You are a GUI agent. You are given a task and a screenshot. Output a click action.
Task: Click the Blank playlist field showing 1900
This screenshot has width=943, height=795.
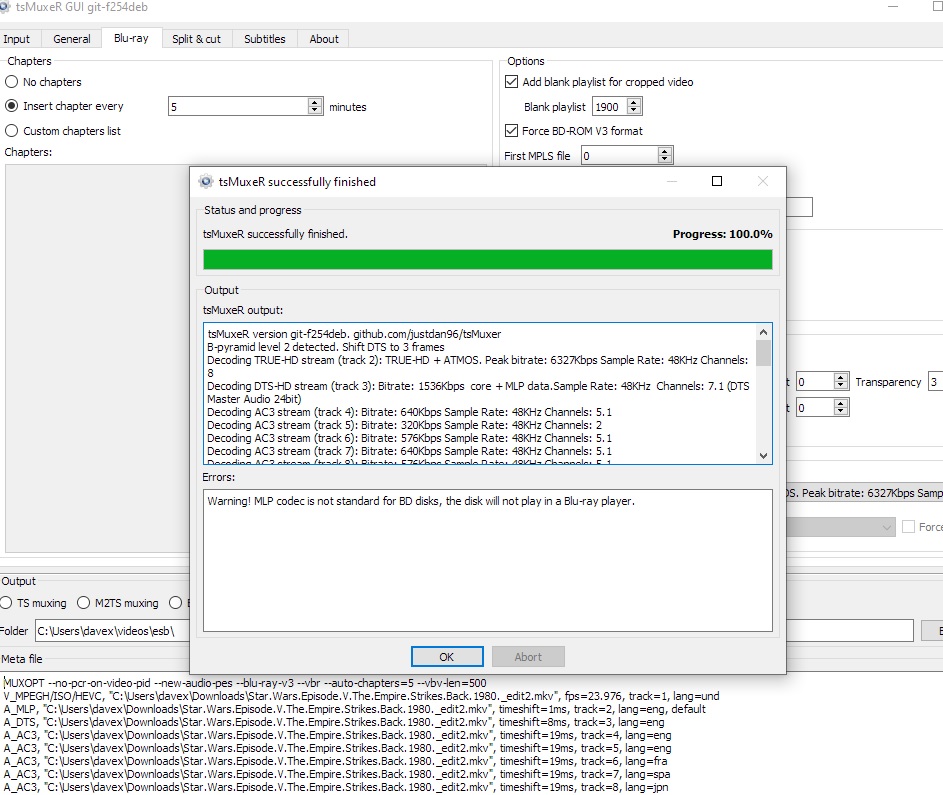pyautogui.click(x=610, y=106)
